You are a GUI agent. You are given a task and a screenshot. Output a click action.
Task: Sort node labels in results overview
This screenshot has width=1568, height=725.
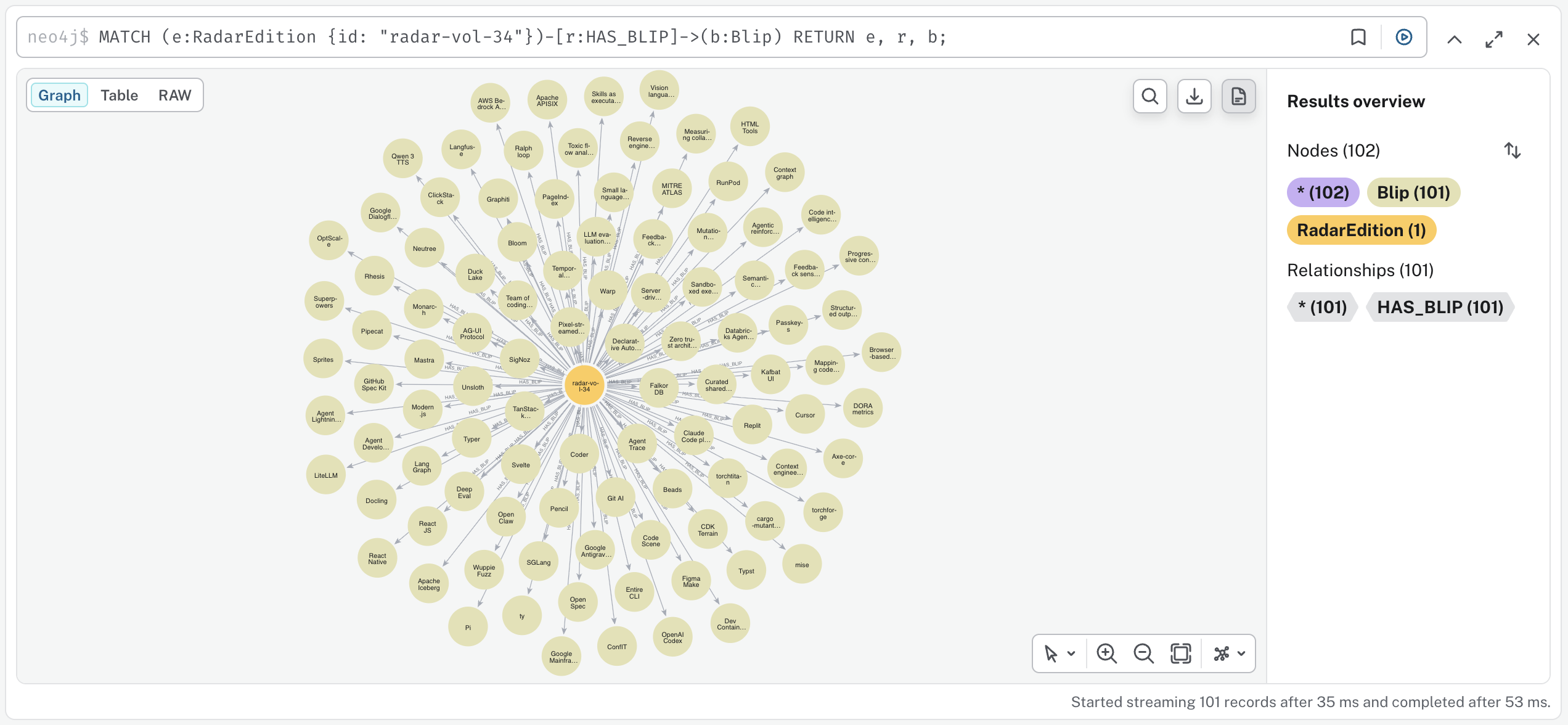click(x=1512, y=150)
